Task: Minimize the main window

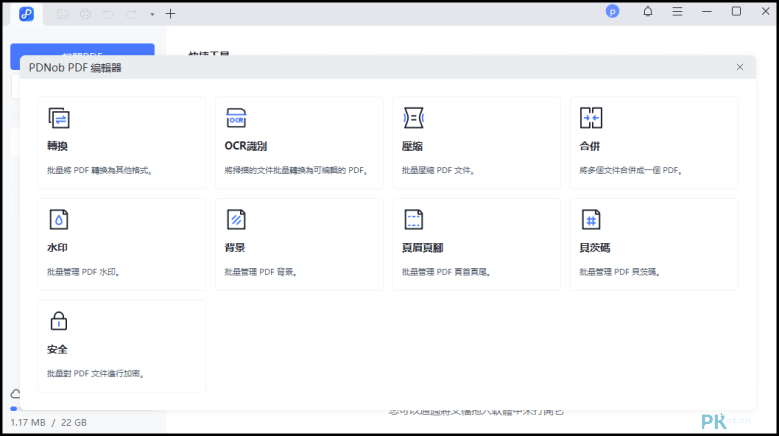Action: click(707, 11)
